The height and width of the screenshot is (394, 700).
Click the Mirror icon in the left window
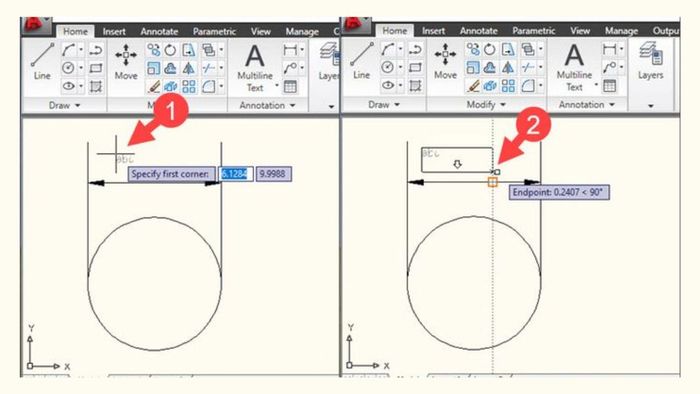click(188, 68)
